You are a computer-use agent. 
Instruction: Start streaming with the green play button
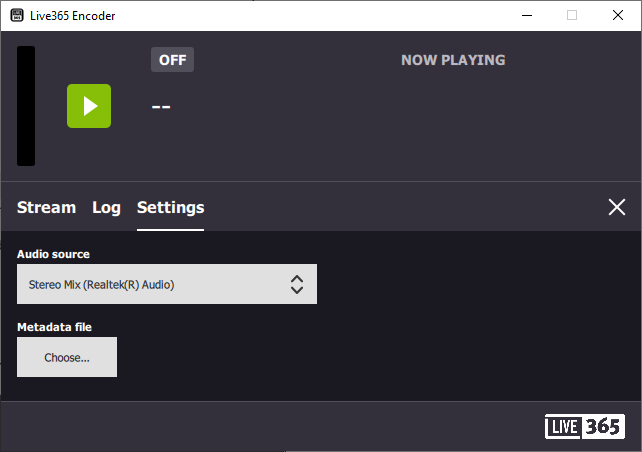[x=89, y=106]
